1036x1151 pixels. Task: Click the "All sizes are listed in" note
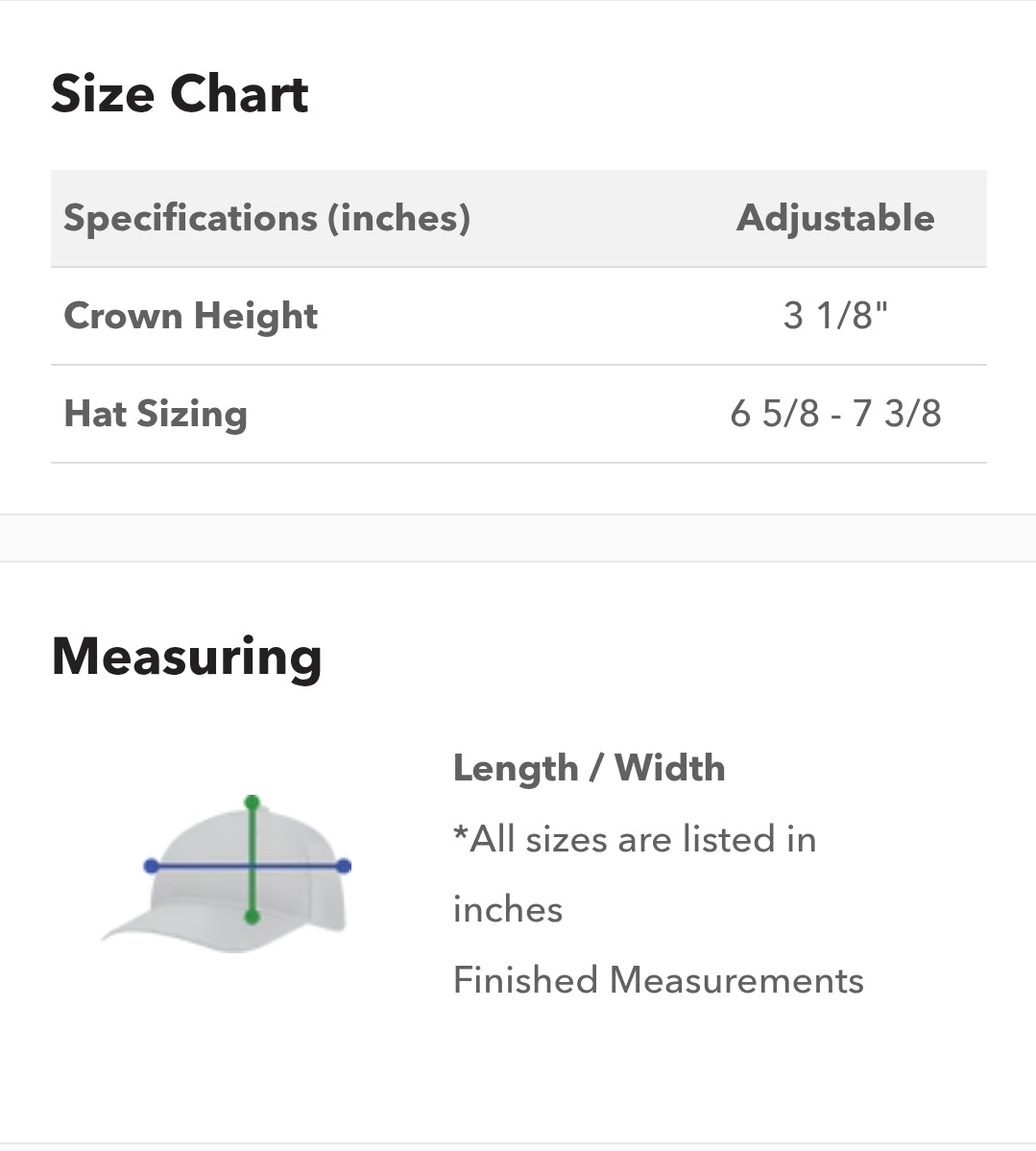coord(635,839)
